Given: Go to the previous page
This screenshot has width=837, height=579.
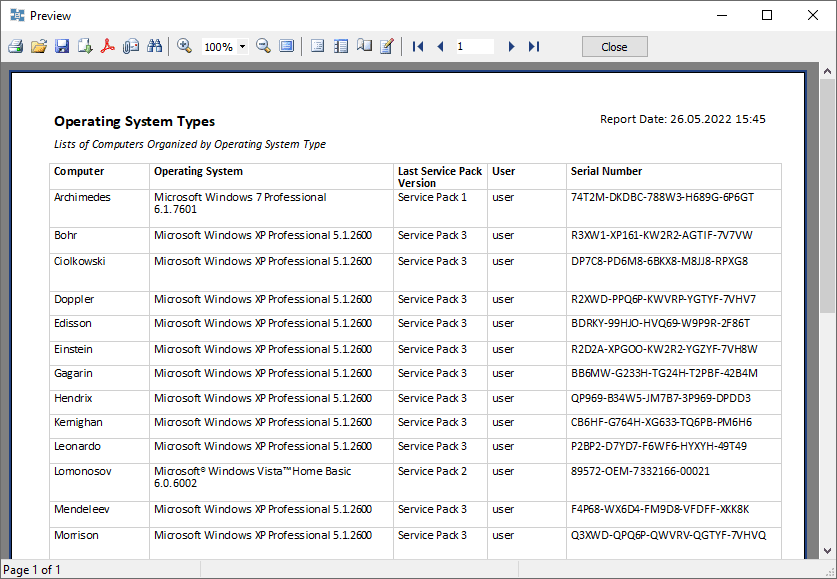Looking at the screenshot, I should pyautogui.click(x=440, y=46).
